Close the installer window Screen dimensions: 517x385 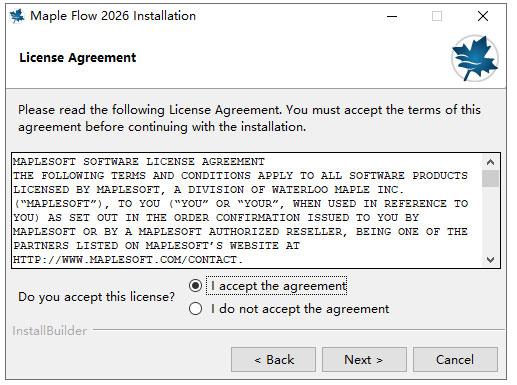[x=483, y=16]
